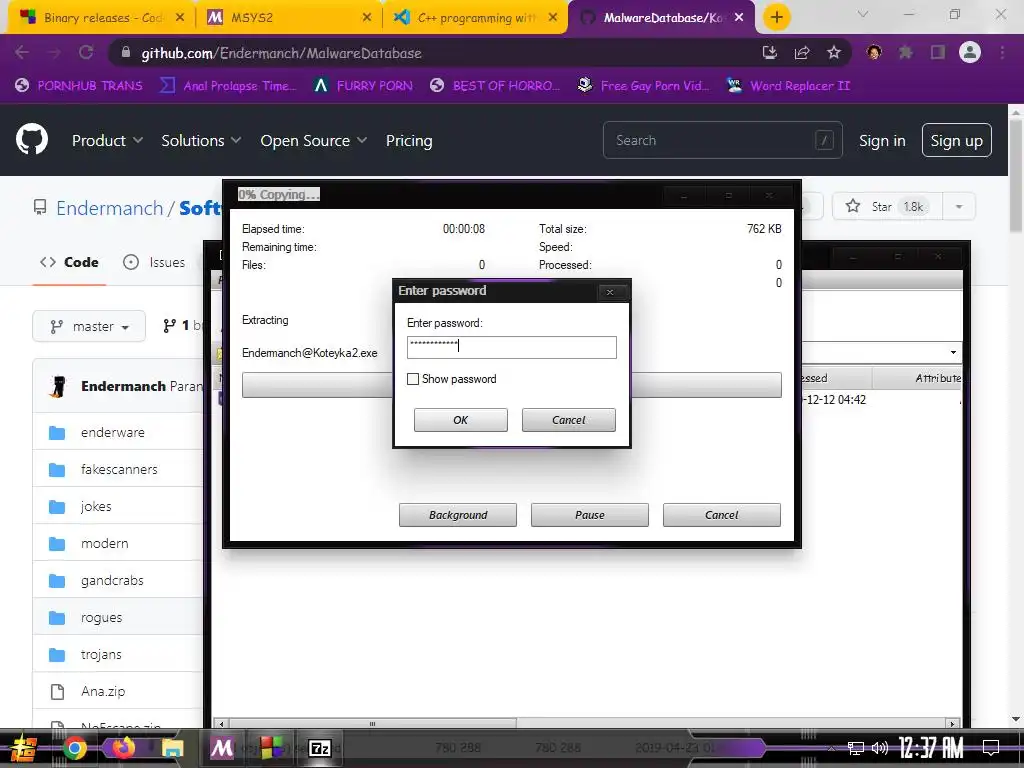Expand the Solutions menu on GitHub
1024x768 pixels.
201,140
